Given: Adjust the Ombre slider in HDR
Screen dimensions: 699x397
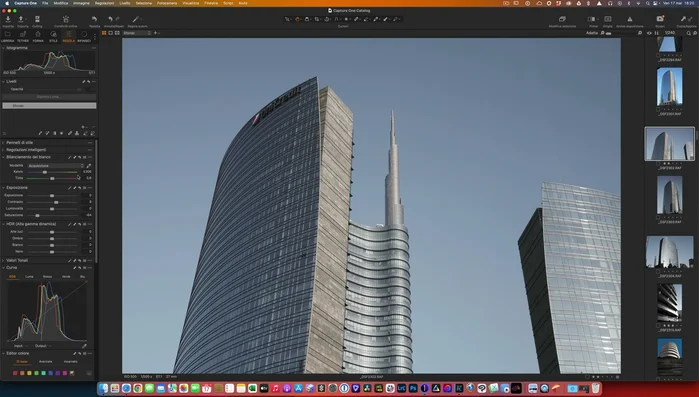Looking at the screenshot, I should tap(52, 238).
